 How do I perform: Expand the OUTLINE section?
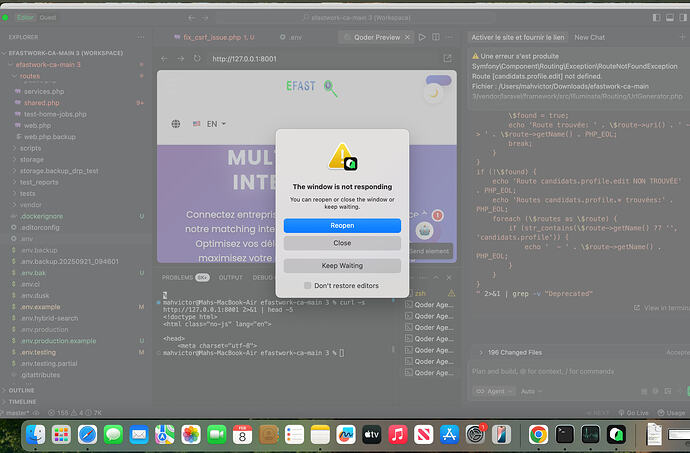coord(21,390)
